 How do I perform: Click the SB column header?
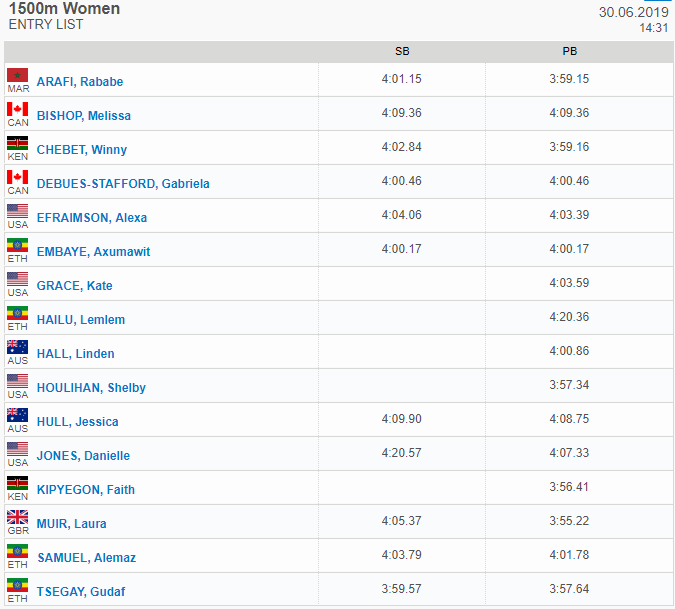pos(402,51)
